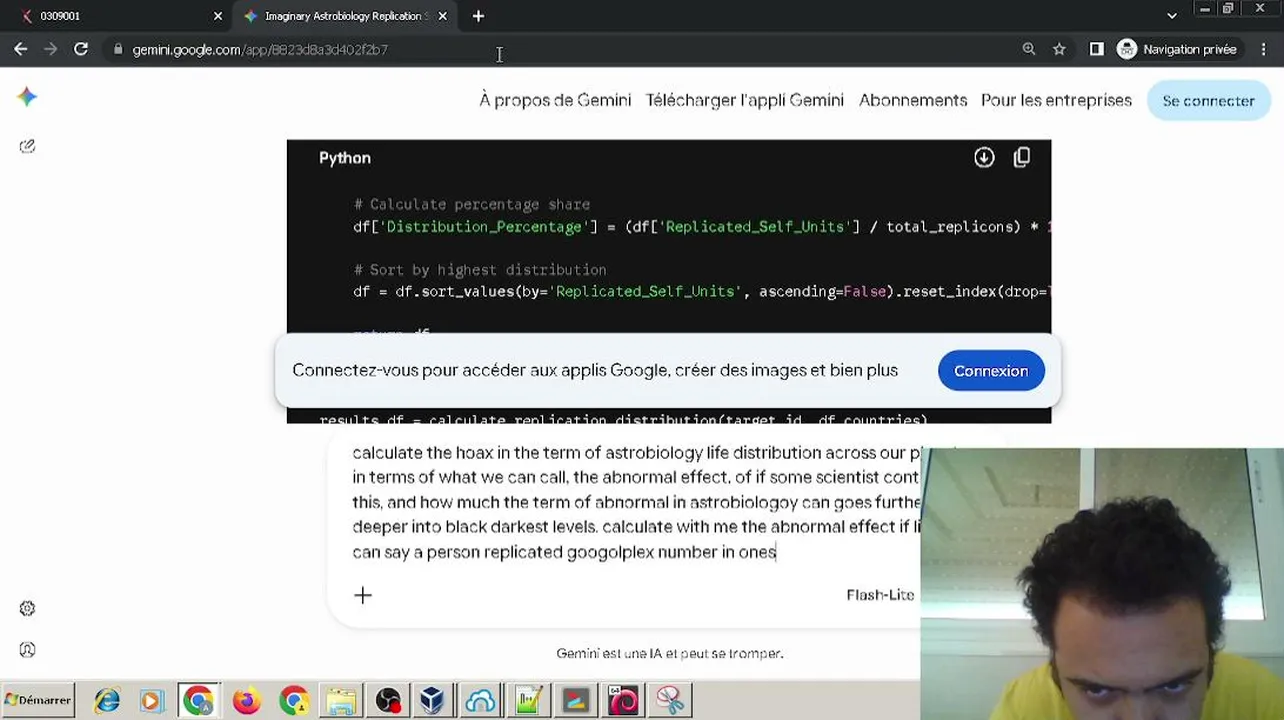Click the Navigation privée profile chip
The height and width of the screenshot is (720, 1284).
(1177, 49)
